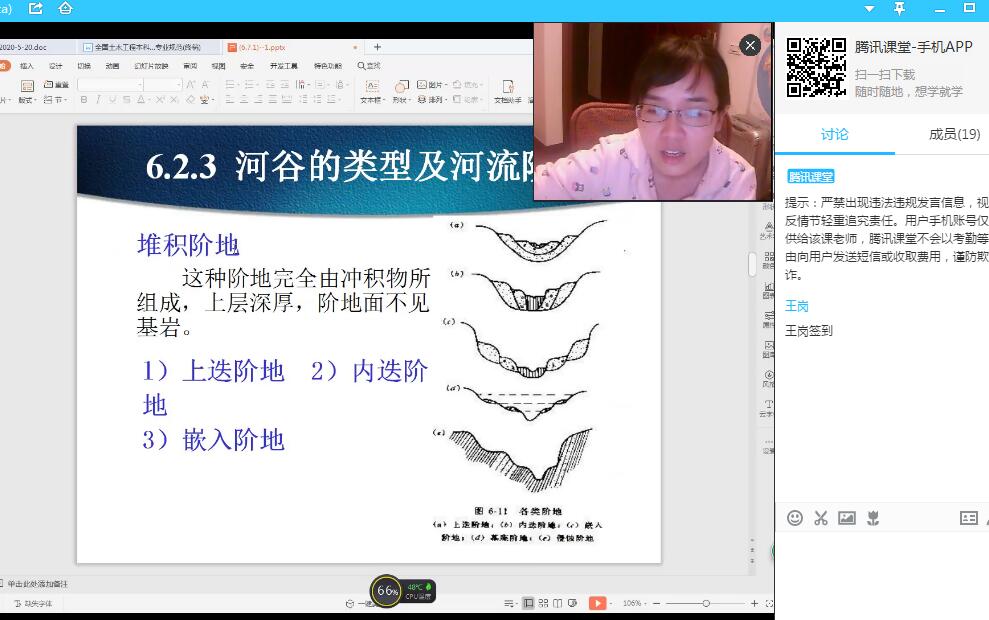Start slideshow with orange play button
Screen dimensions: 989x620
597,603
